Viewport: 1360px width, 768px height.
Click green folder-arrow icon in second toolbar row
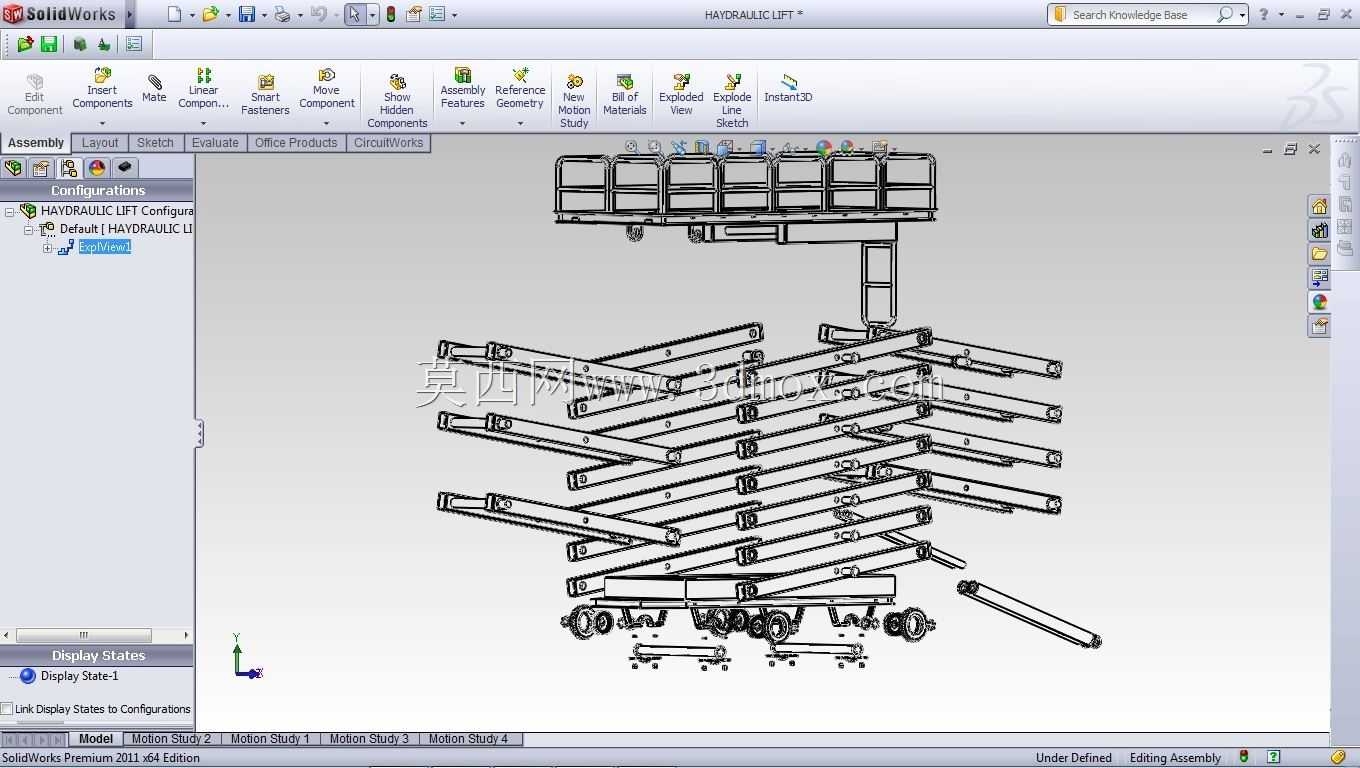coord(25,44)
